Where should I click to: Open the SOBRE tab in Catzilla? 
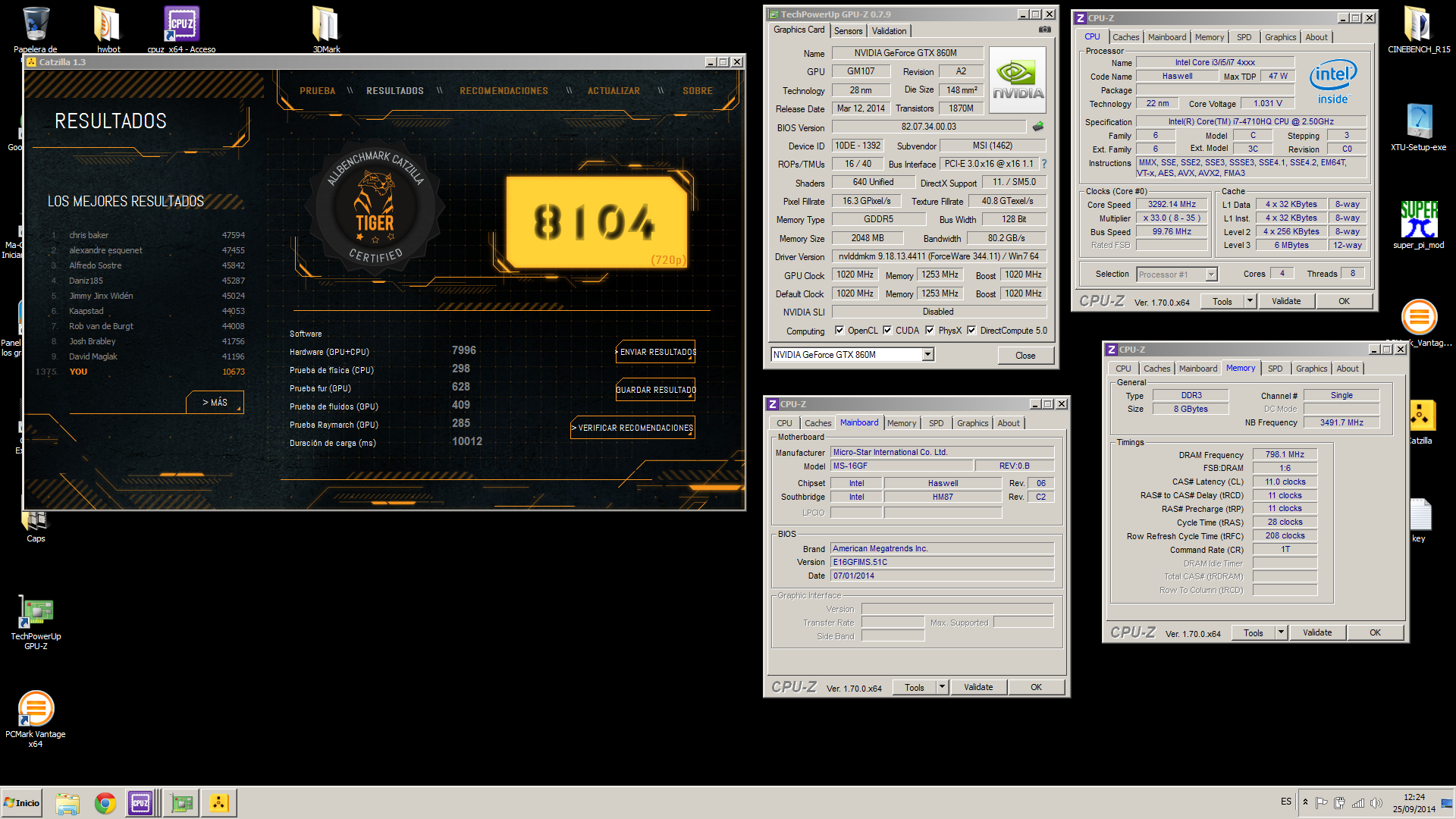697,91
